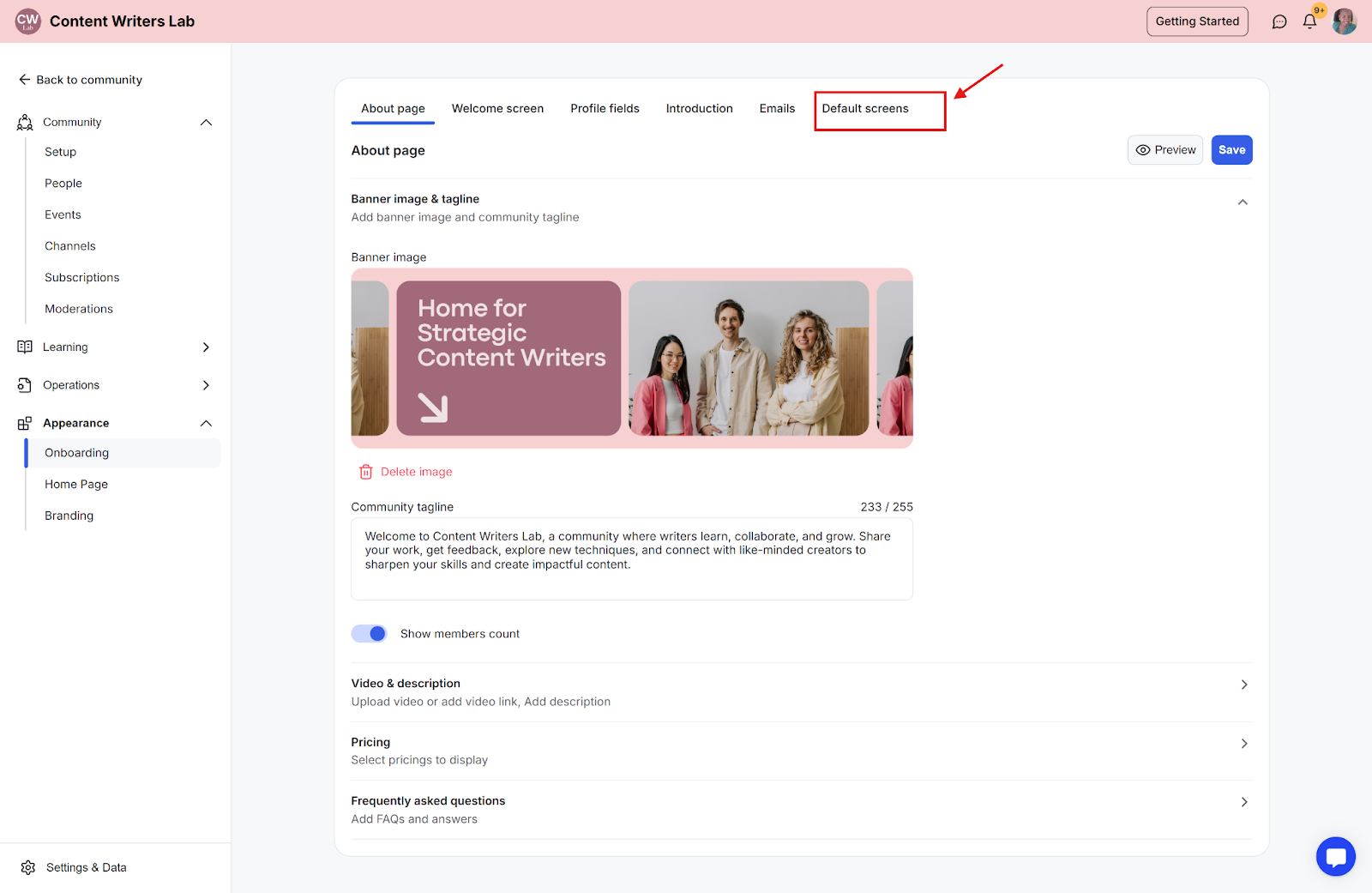
Task: Open Branding under Appearance
Action: click(69, 516)
